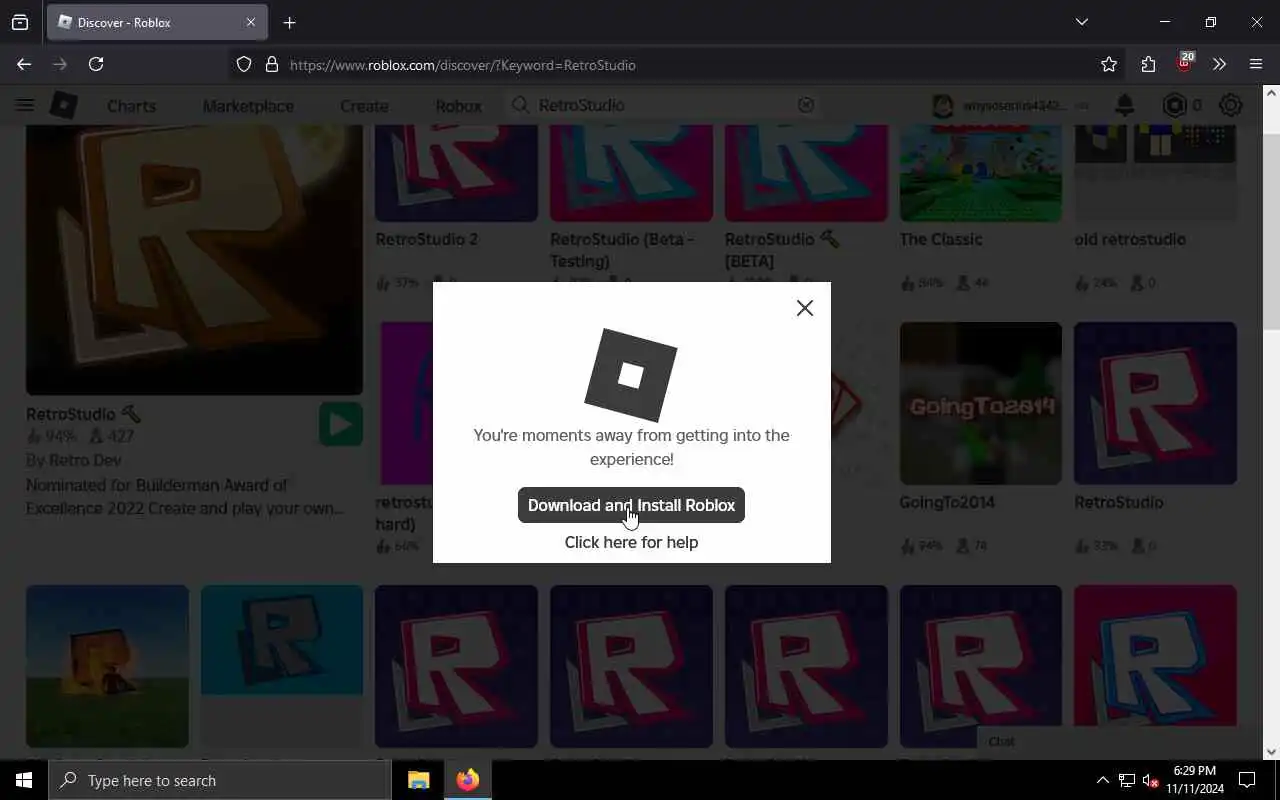Screen dimensions: 1280x800
Task: Open the Windows Start menu
Action: (x=24, y=780)
